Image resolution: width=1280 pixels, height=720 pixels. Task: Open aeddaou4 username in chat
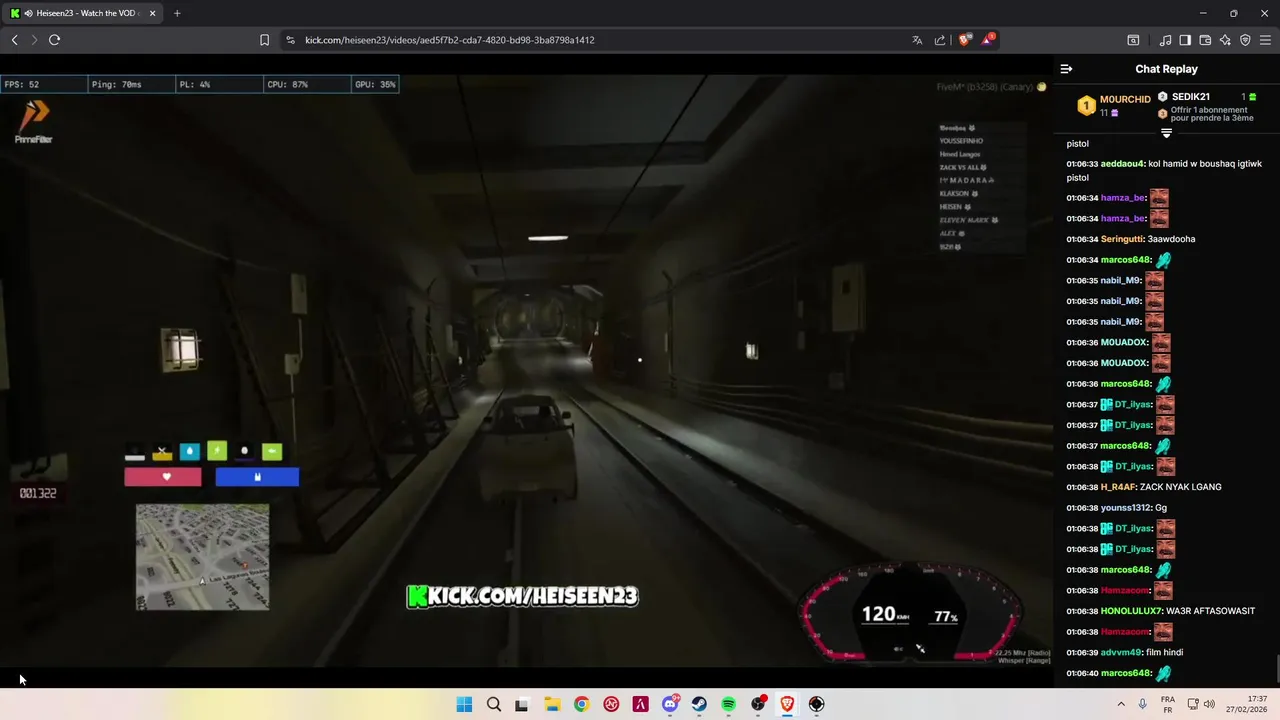pos(1123,164)
